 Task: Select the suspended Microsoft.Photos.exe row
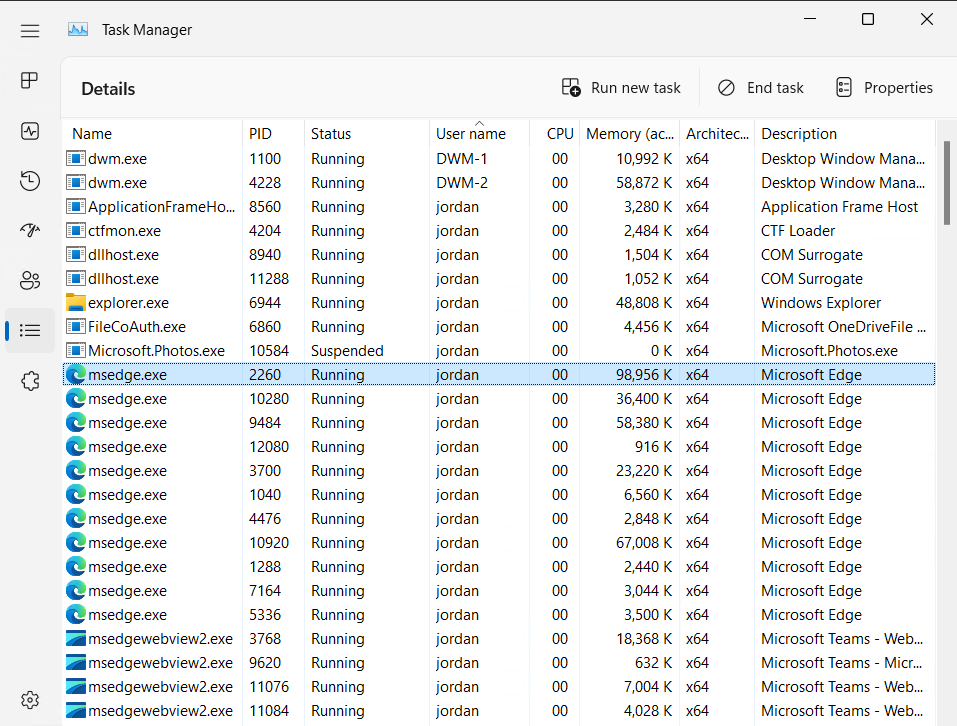pyautogui.click(x=156, y=351)
